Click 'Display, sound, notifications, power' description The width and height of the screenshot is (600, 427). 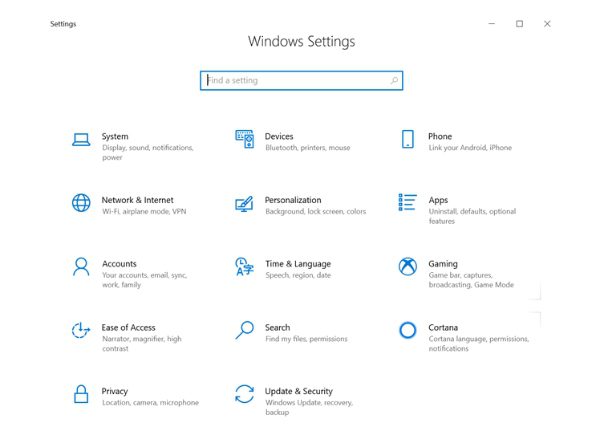(148, 153)
